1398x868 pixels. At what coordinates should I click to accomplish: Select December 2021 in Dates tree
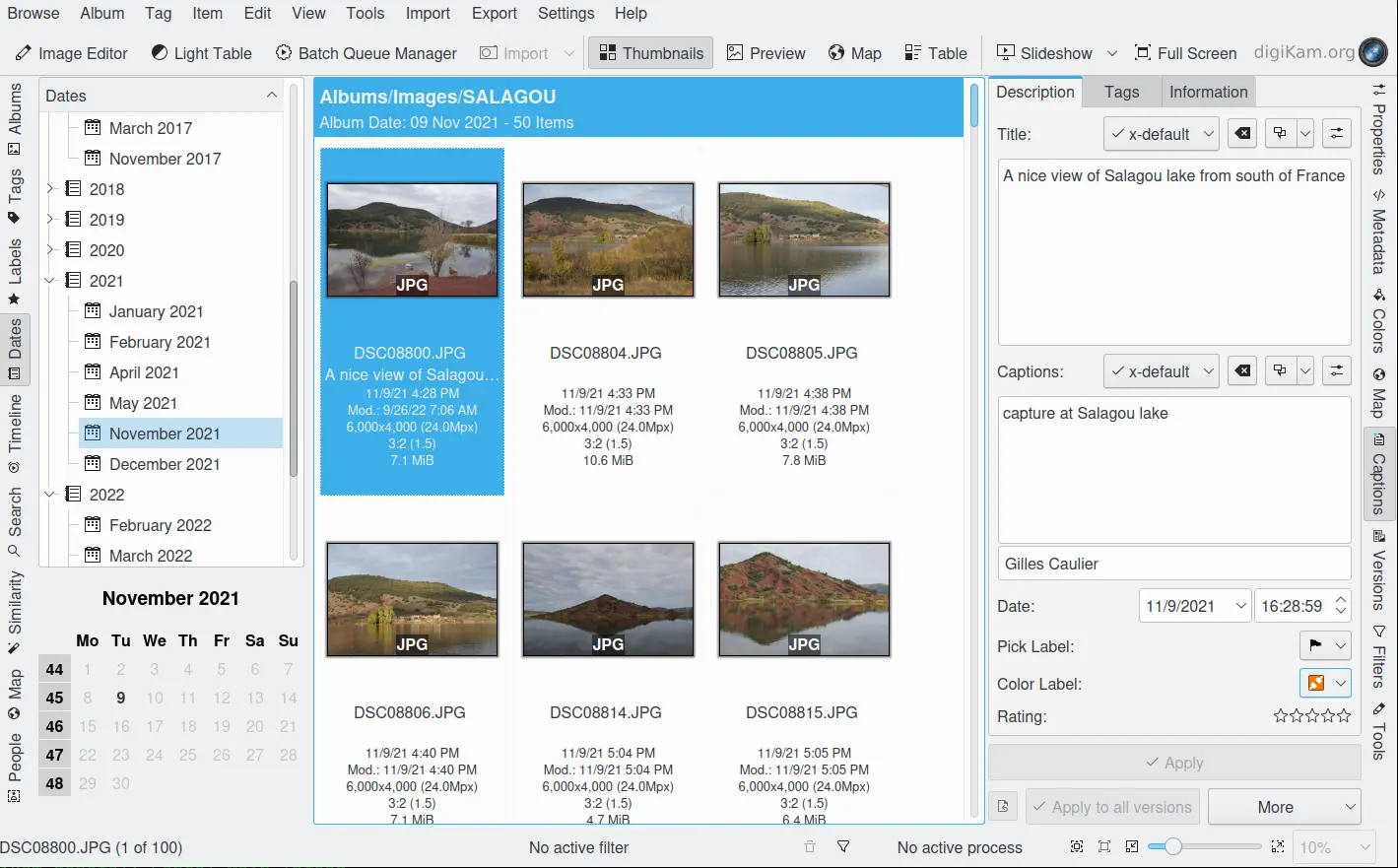165,464
